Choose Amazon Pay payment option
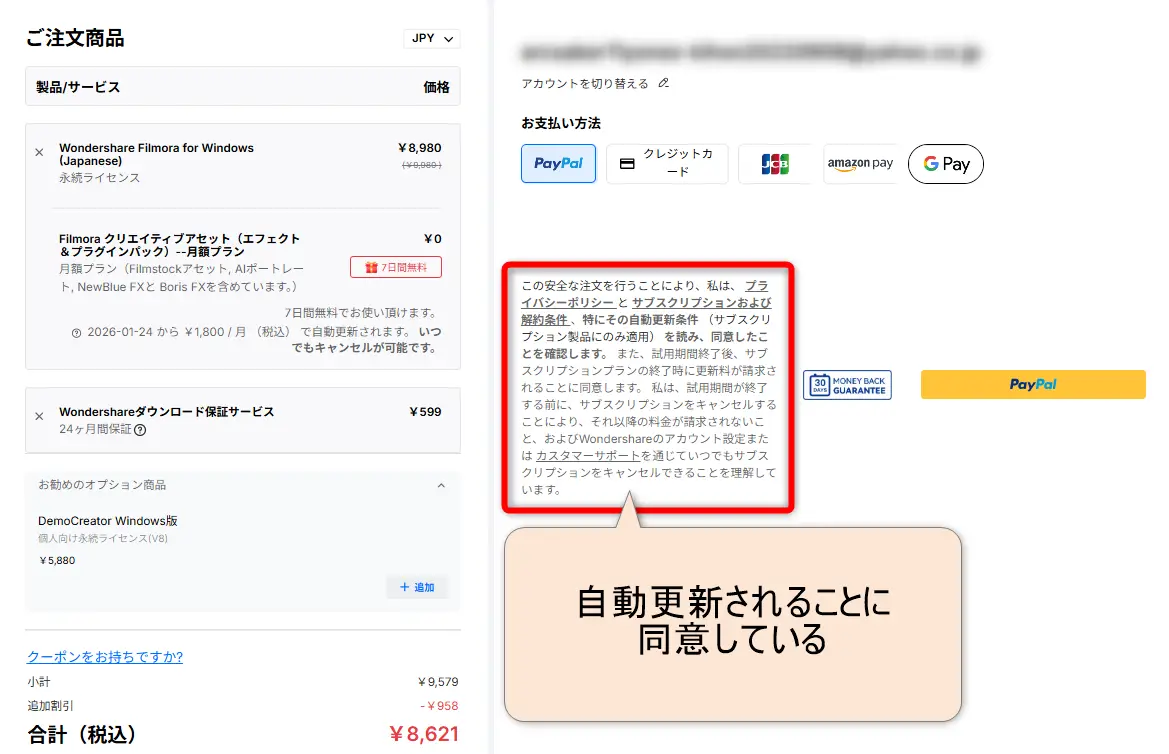1169x754 pixels. [859, 164]
